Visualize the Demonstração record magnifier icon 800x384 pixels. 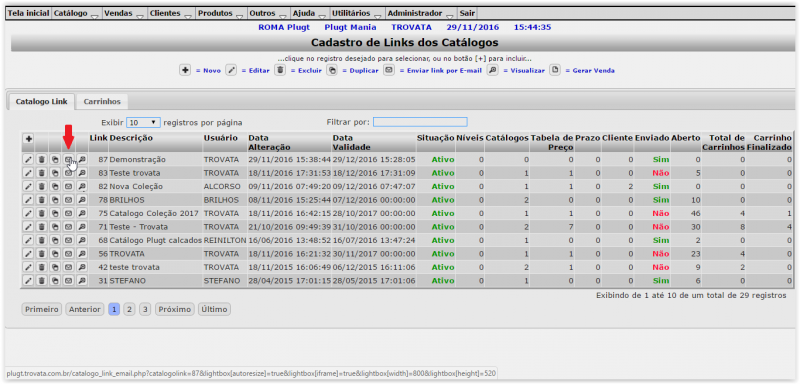[82, 160]
